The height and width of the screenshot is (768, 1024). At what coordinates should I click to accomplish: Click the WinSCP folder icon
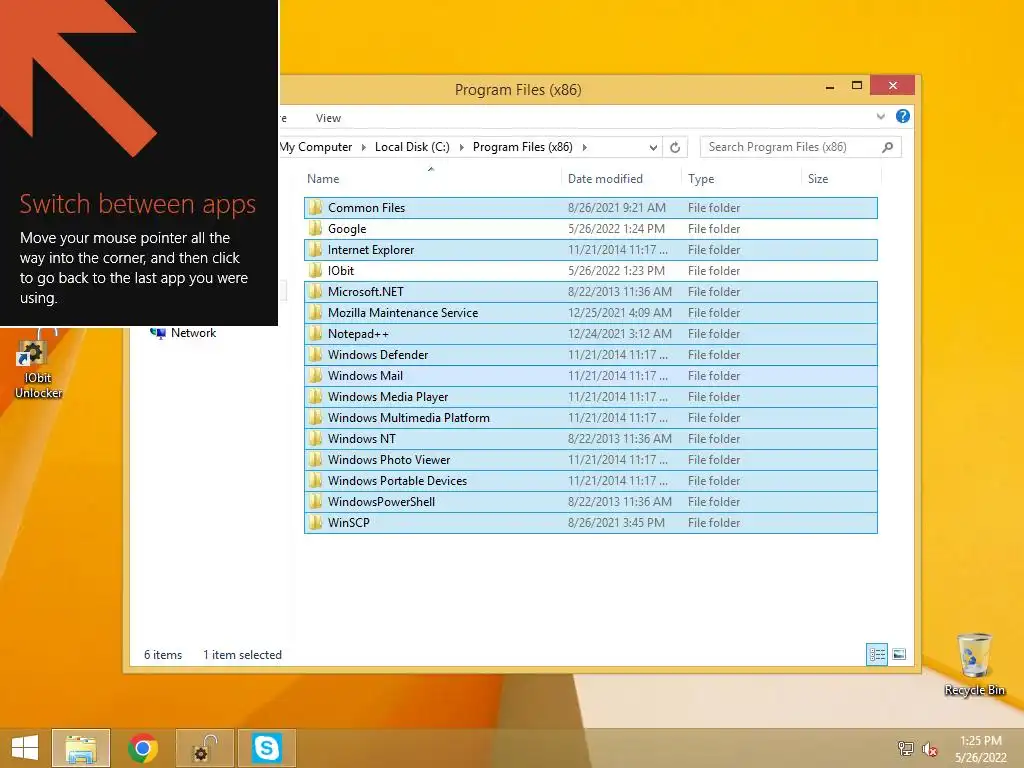(315, 522)
